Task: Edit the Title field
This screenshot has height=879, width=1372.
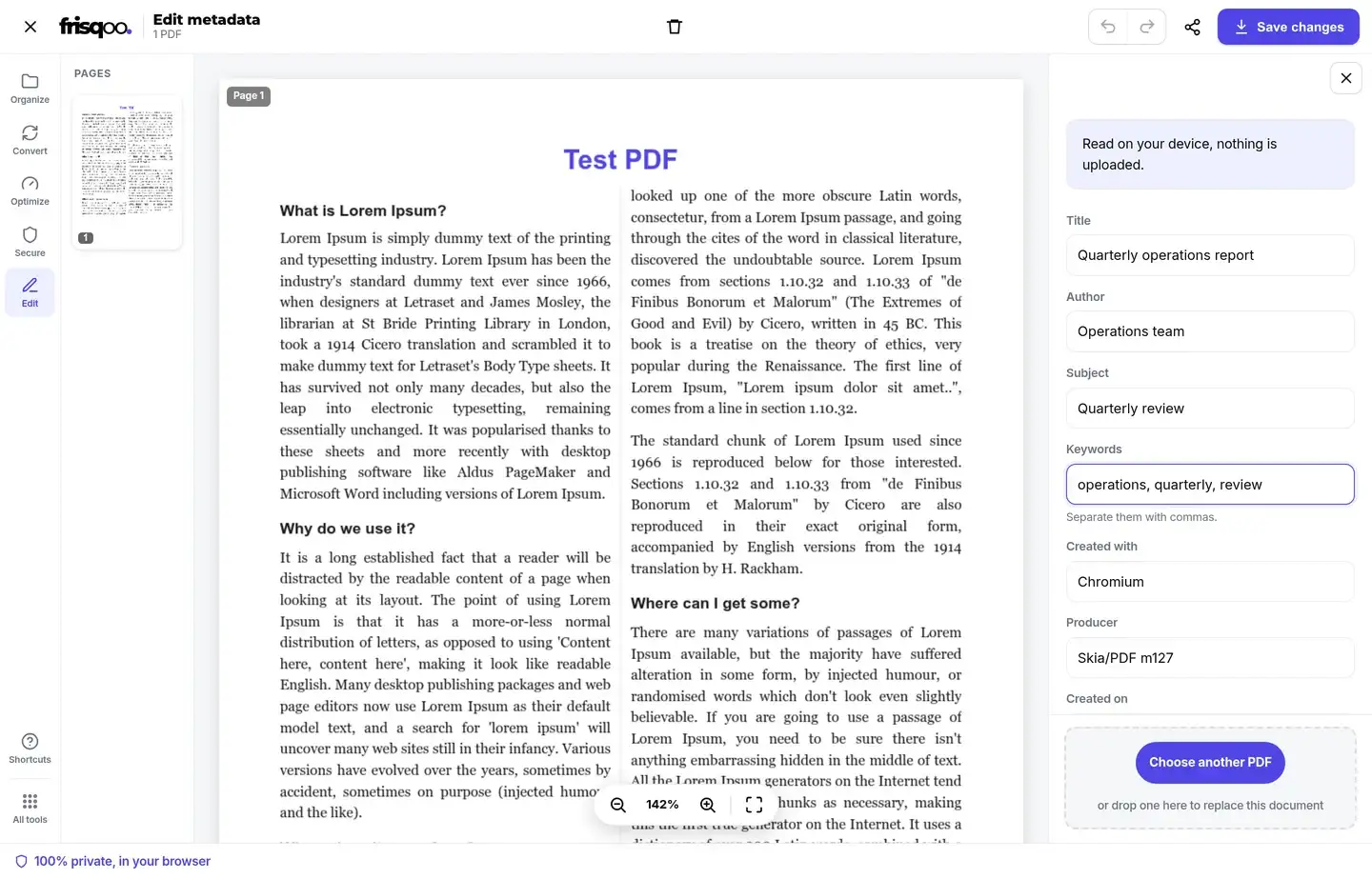Action: [1210, 255]
